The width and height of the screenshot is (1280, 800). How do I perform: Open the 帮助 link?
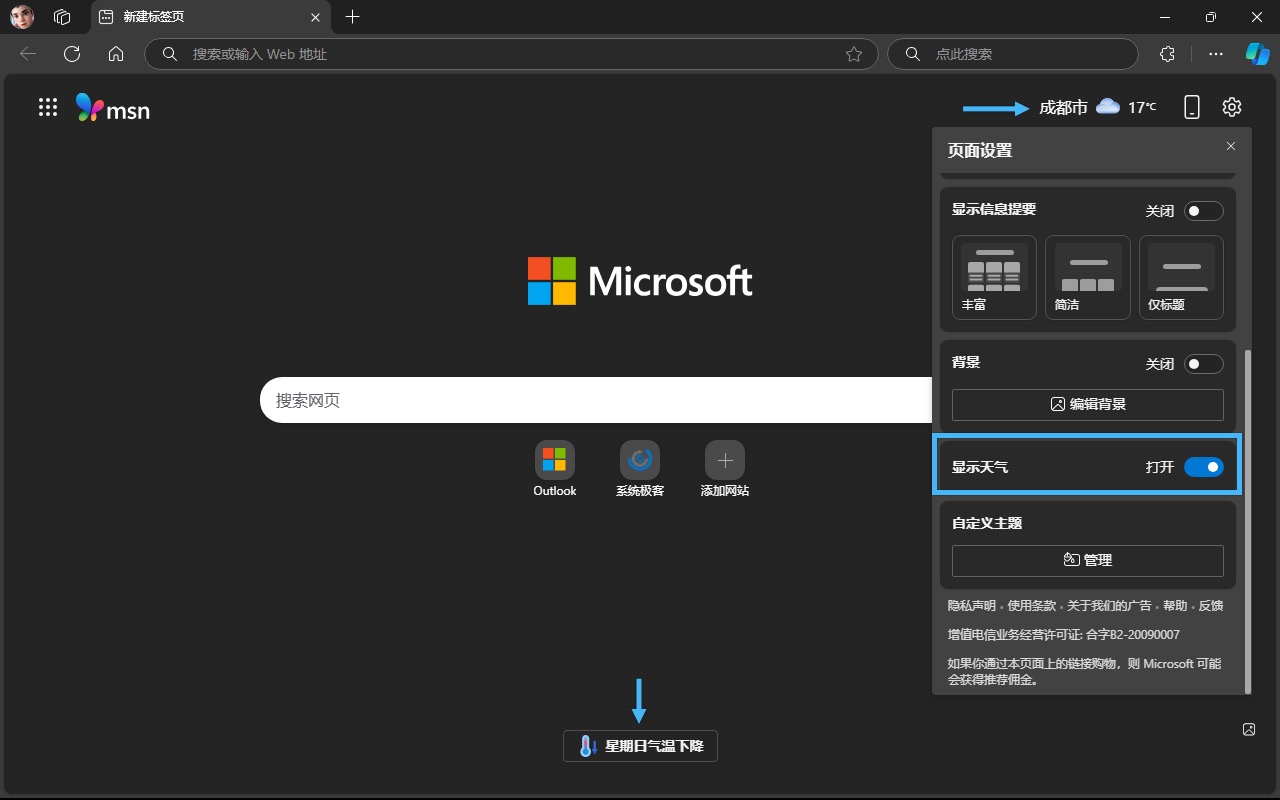tap(1175, 605)
